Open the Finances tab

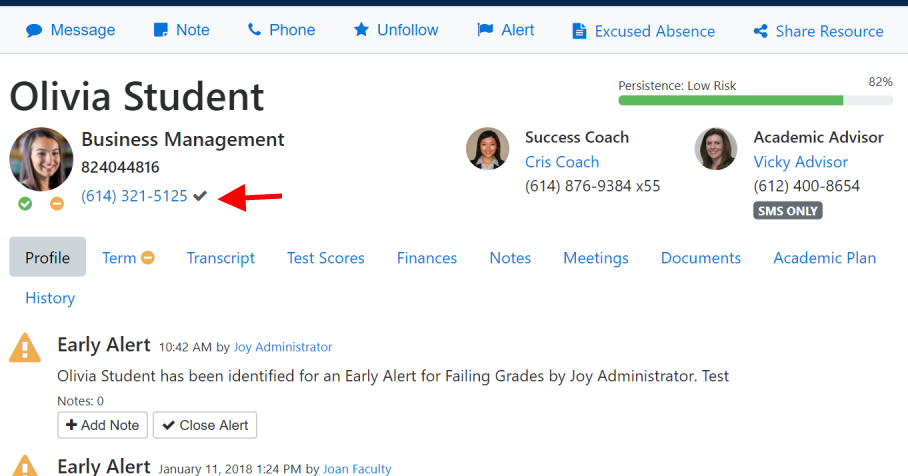click(x=427, y=258)
